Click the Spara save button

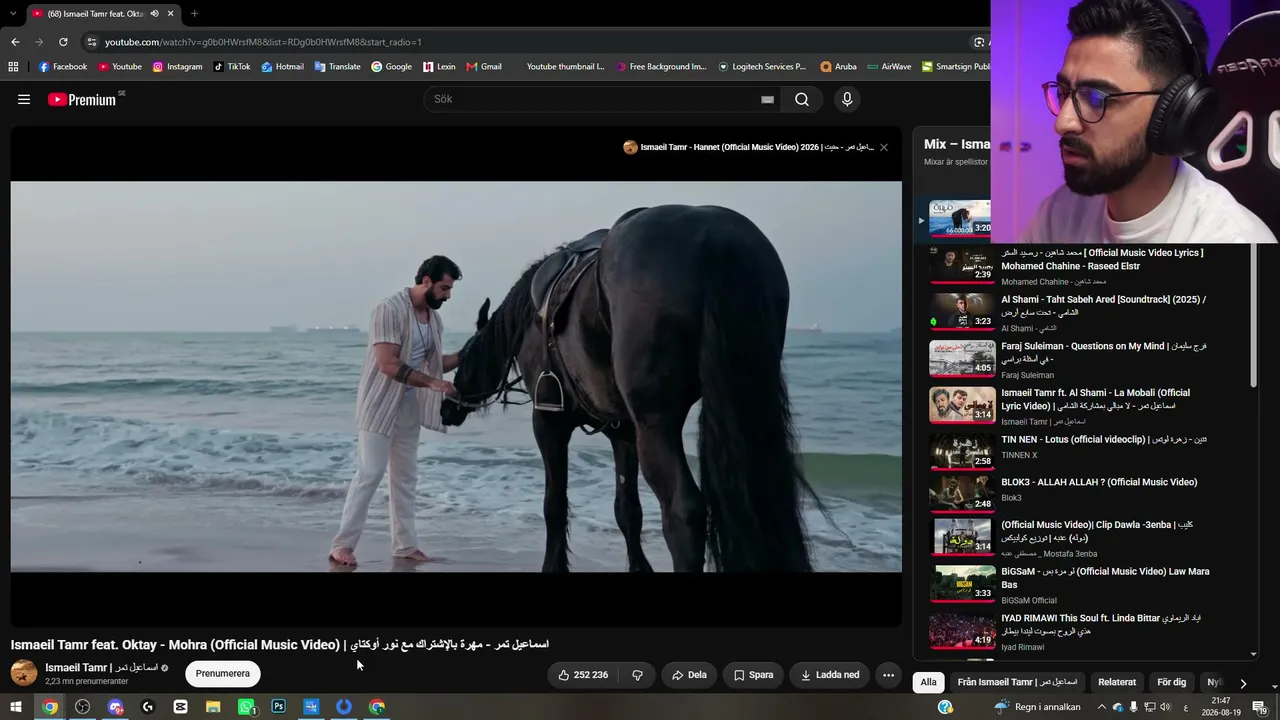[x=753, y=675]
